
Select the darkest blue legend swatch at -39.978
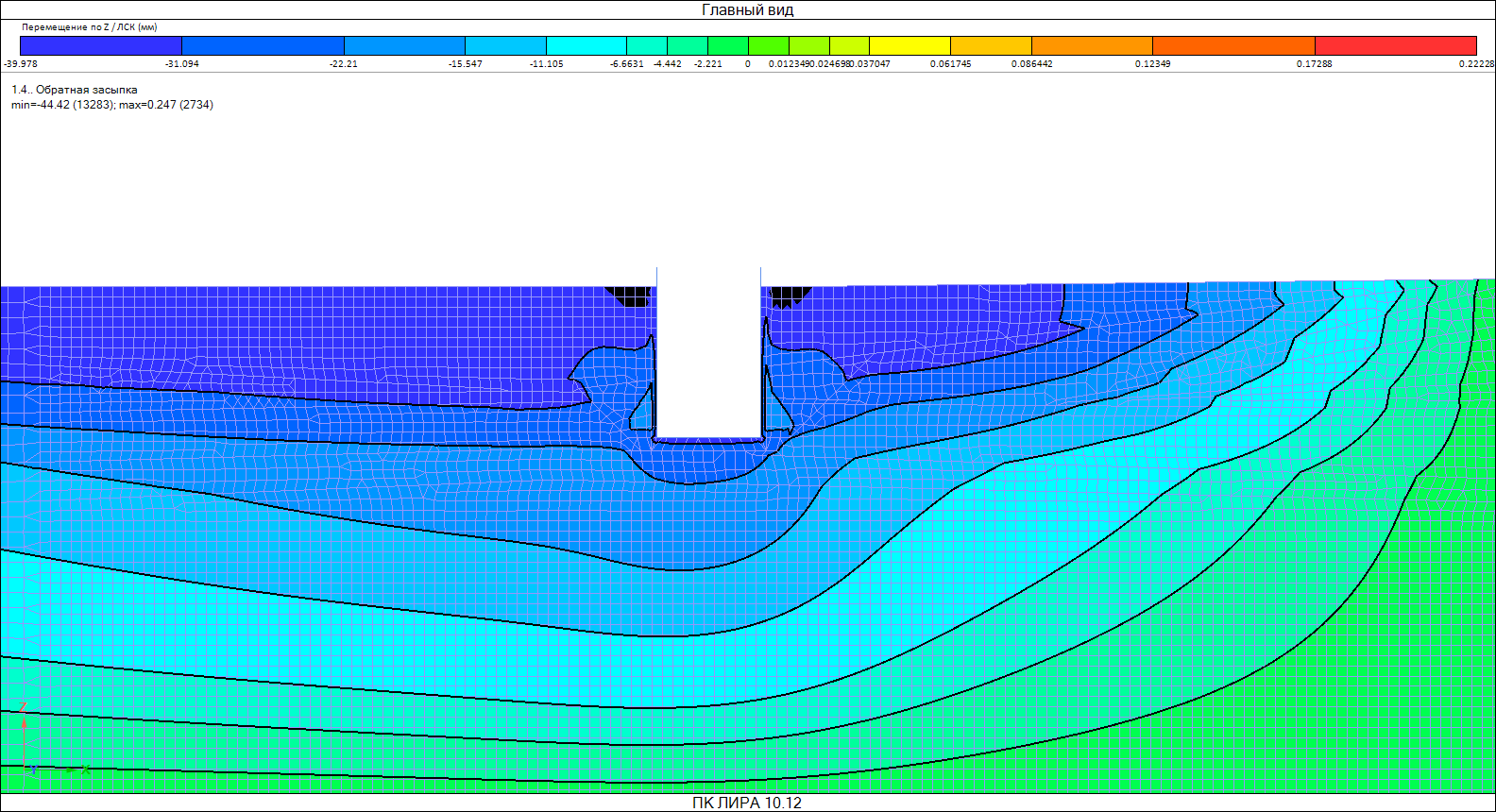click(x=100, y=45)
